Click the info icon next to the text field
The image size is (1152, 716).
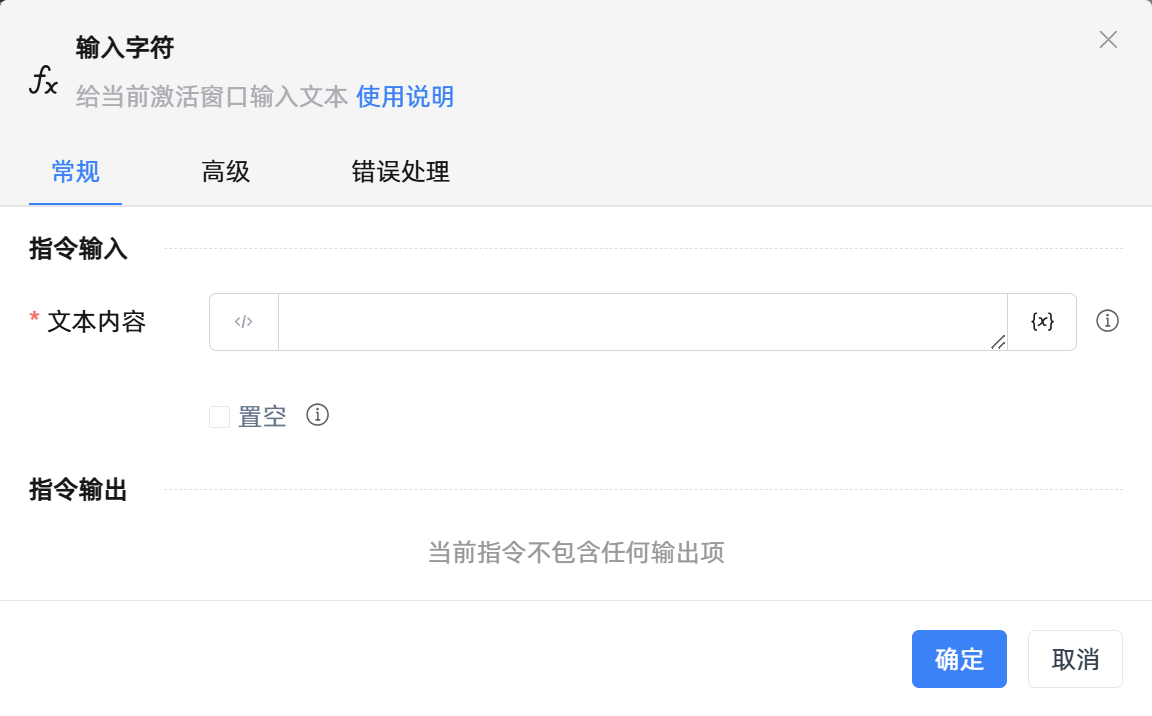pyautogui.click(x=1108, y=321)
